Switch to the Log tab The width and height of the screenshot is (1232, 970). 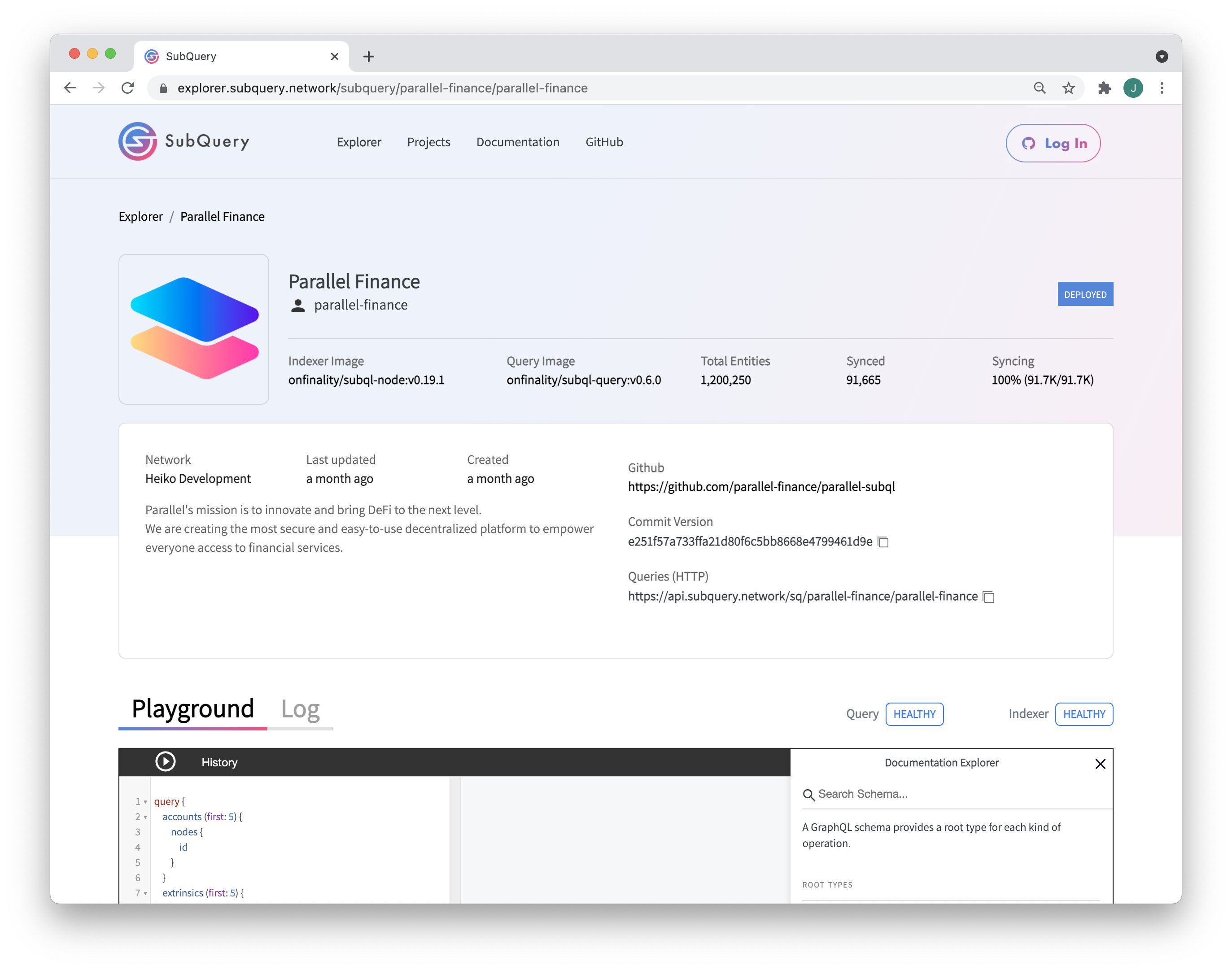point(300,709)
